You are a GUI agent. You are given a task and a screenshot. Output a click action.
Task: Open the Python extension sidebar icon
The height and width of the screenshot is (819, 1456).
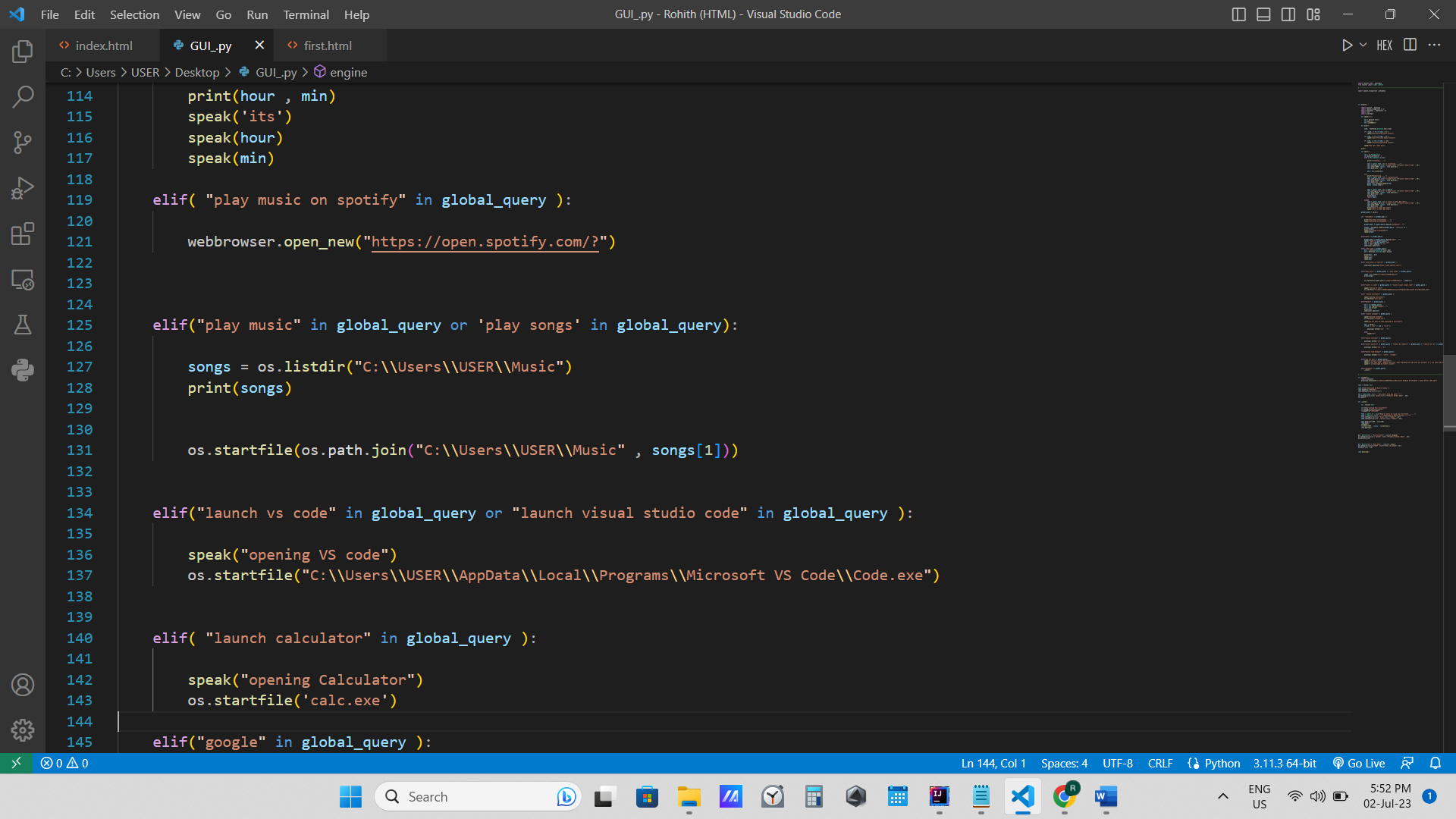tap(23, 370)
